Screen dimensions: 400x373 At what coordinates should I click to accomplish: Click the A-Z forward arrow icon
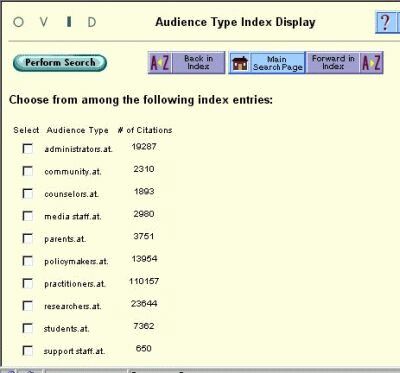(x=371, y=63)
